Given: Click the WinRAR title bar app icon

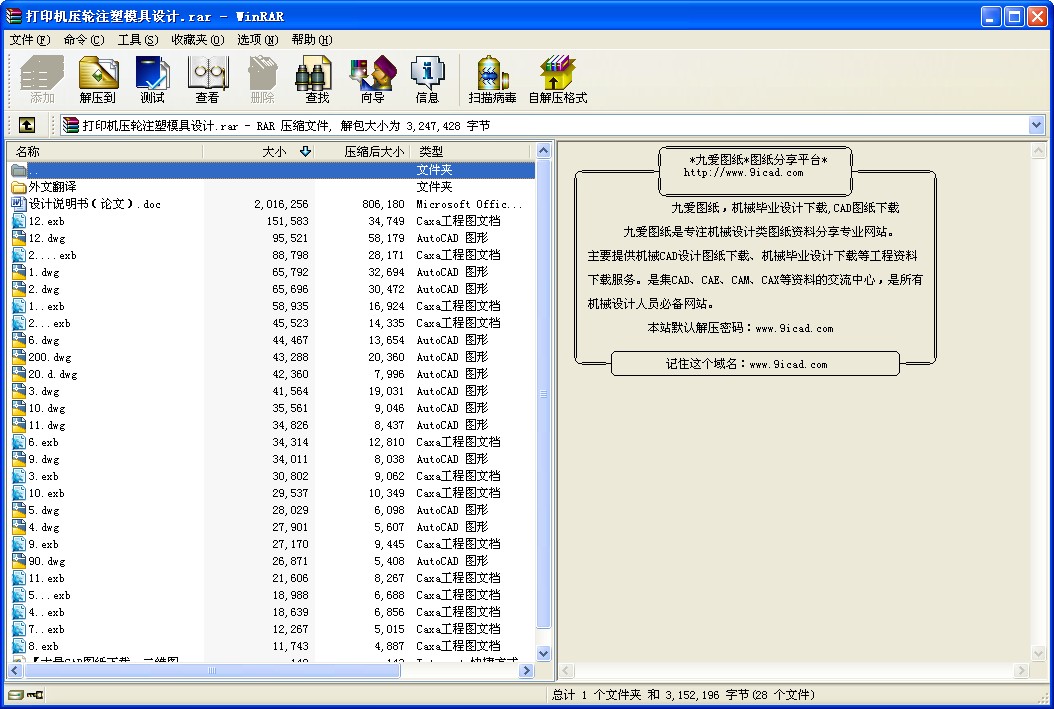Looking at the screenshot, I should coord(13,16).
